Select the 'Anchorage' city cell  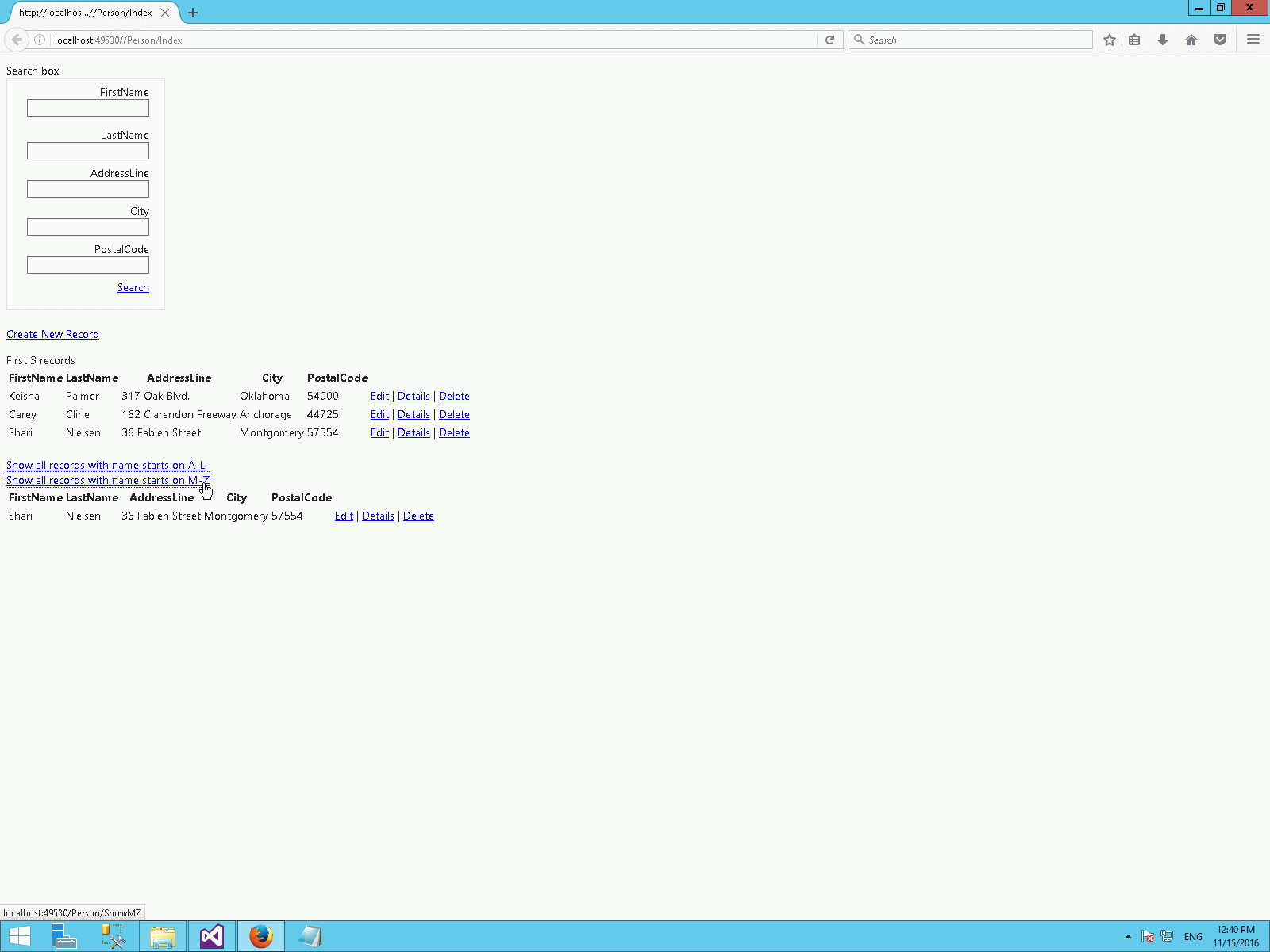coord(266,415)
